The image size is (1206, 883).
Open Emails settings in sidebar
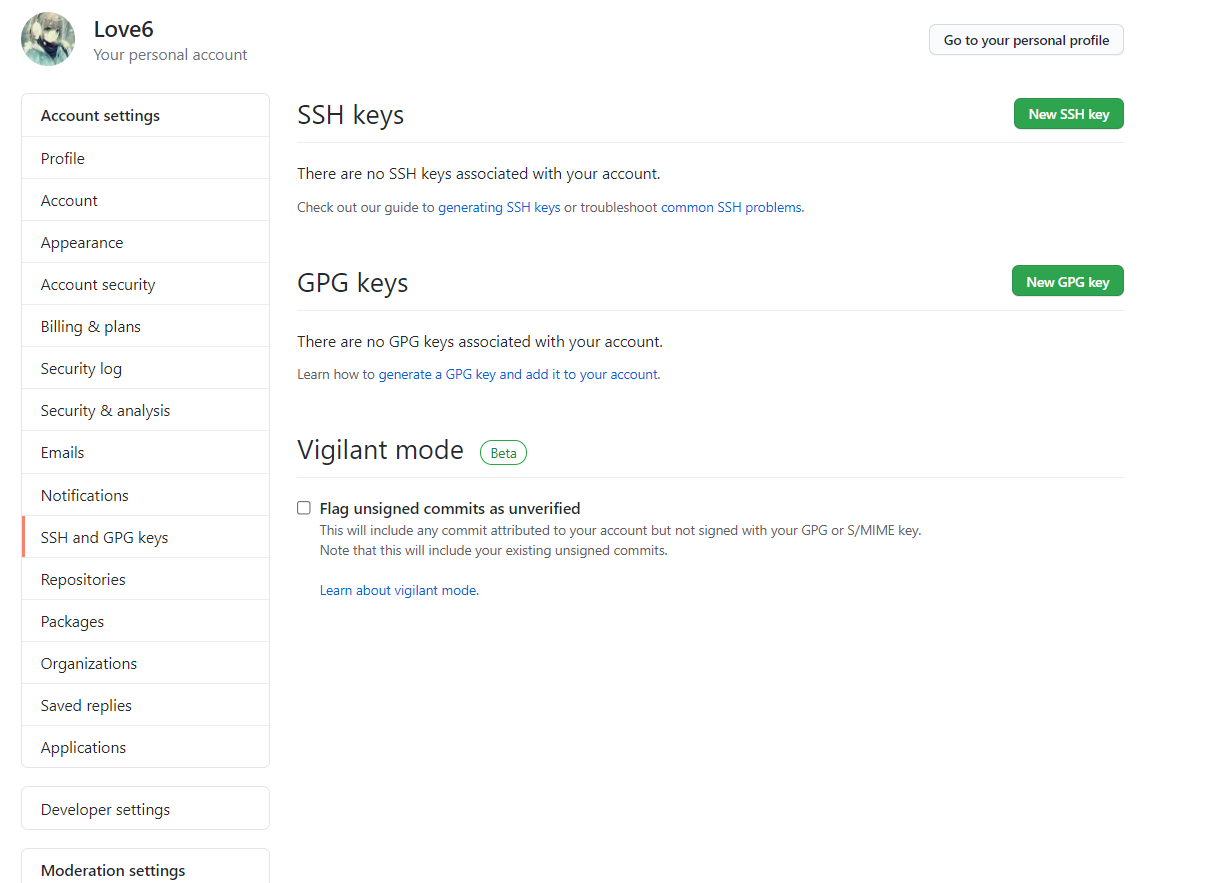145,452
